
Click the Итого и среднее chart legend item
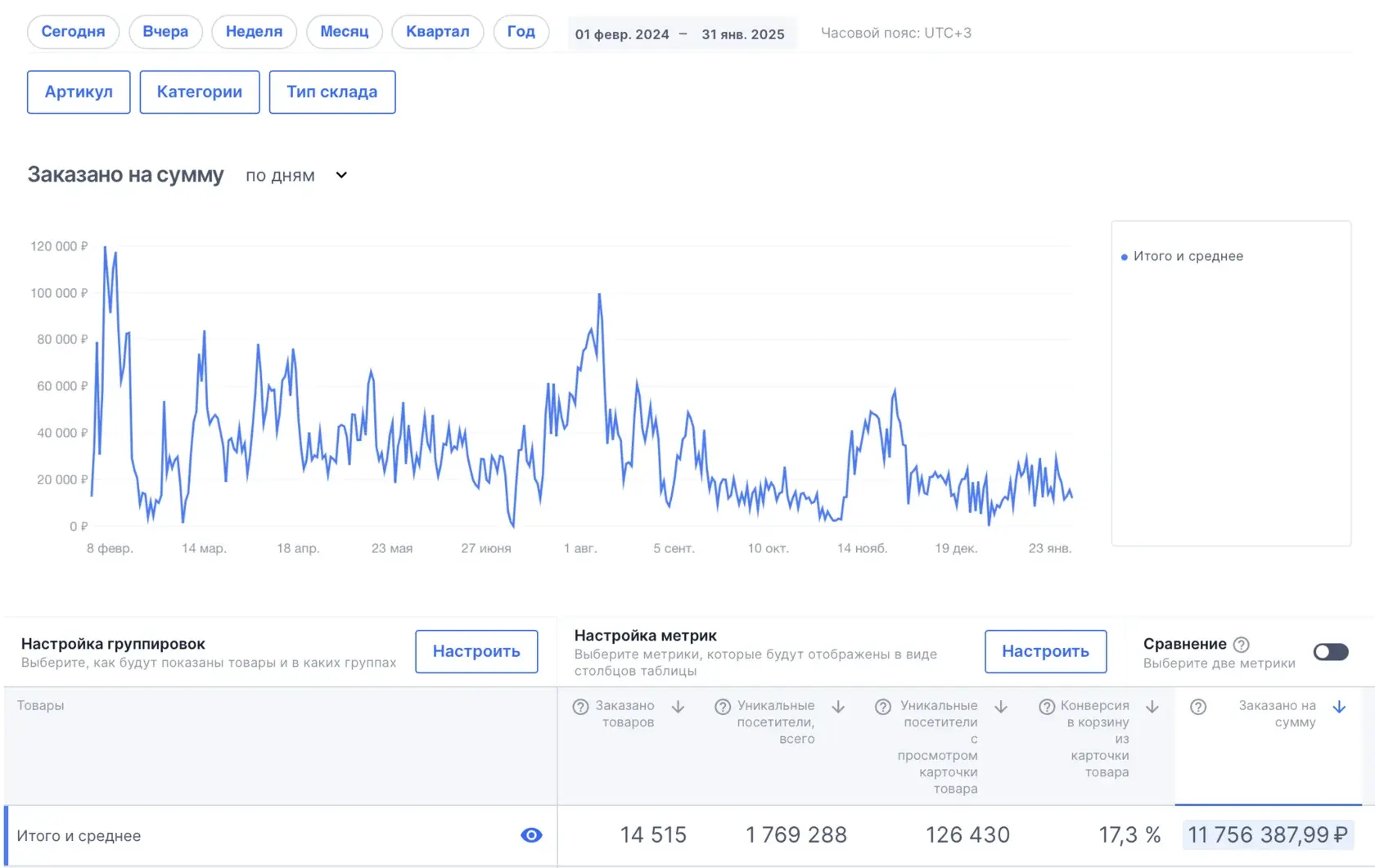(1182, 256)
